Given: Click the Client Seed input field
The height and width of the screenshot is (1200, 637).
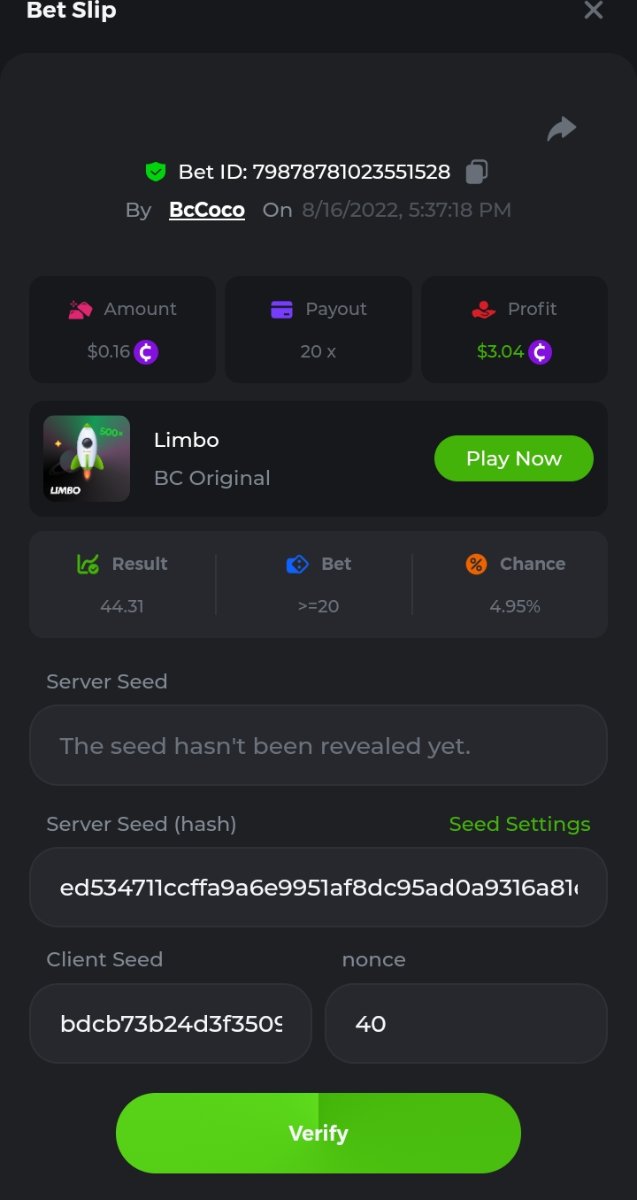Looking at the screenshot, I should 171,1024.
